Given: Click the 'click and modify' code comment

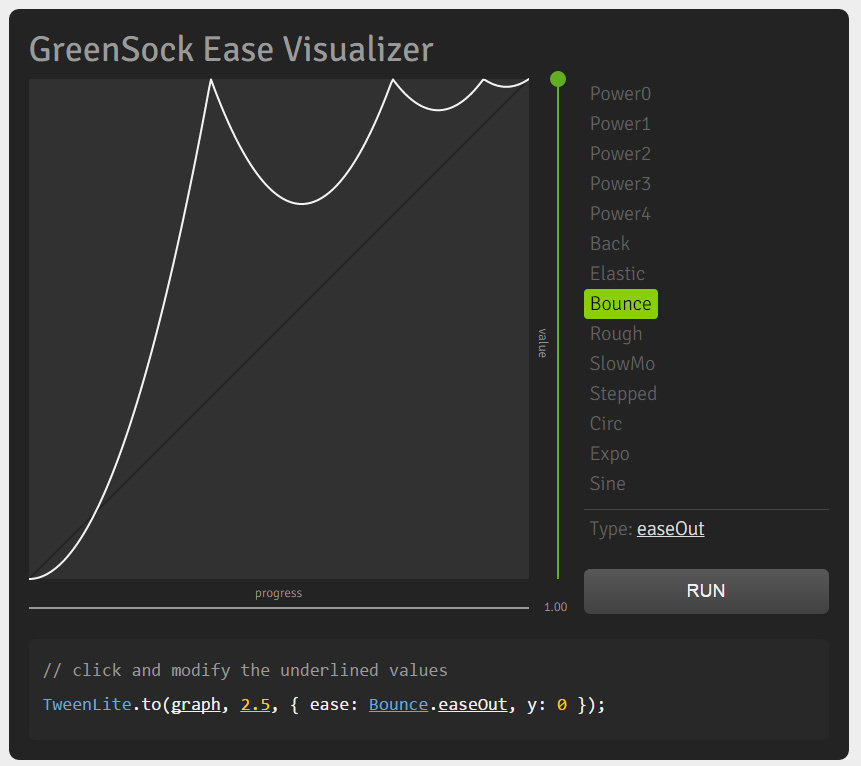Looking at the screenshot, I should point(245,670).
